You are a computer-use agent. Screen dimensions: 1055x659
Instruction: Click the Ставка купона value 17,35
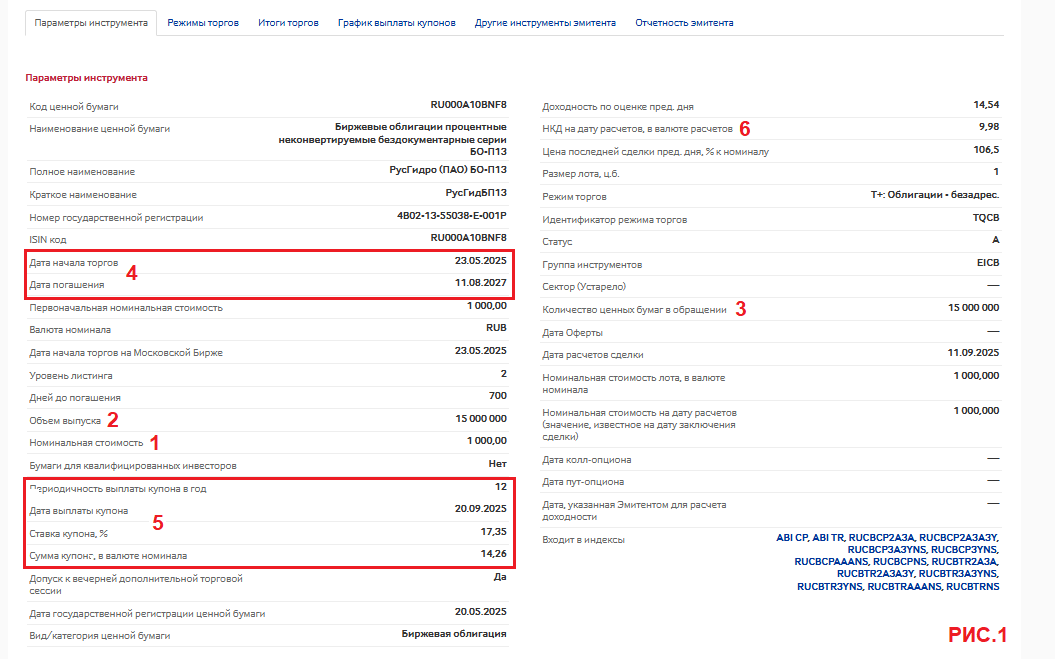494,532
